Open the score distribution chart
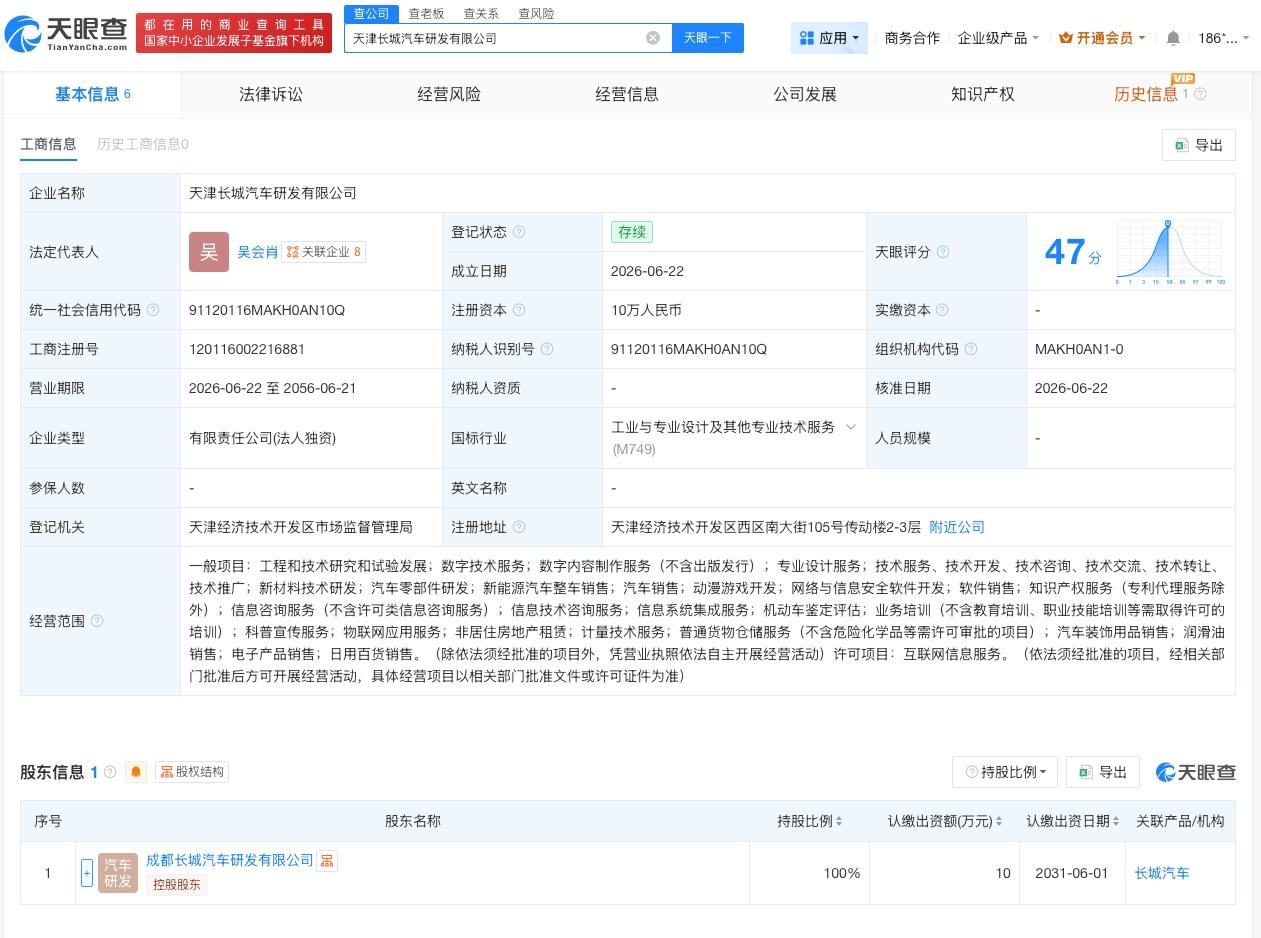The height and width of the screenshot is (938, 1261). (1171, 252)
